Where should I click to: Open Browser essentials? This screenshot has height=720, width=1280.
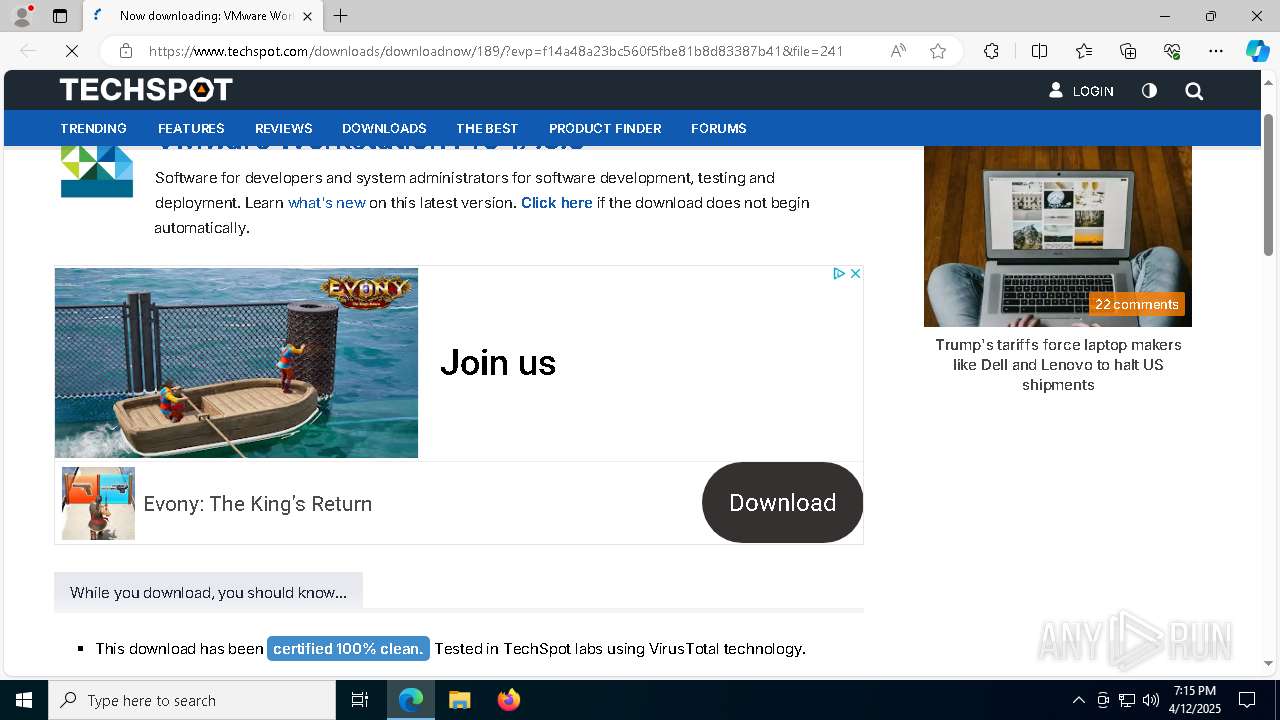click(1172, 51)
